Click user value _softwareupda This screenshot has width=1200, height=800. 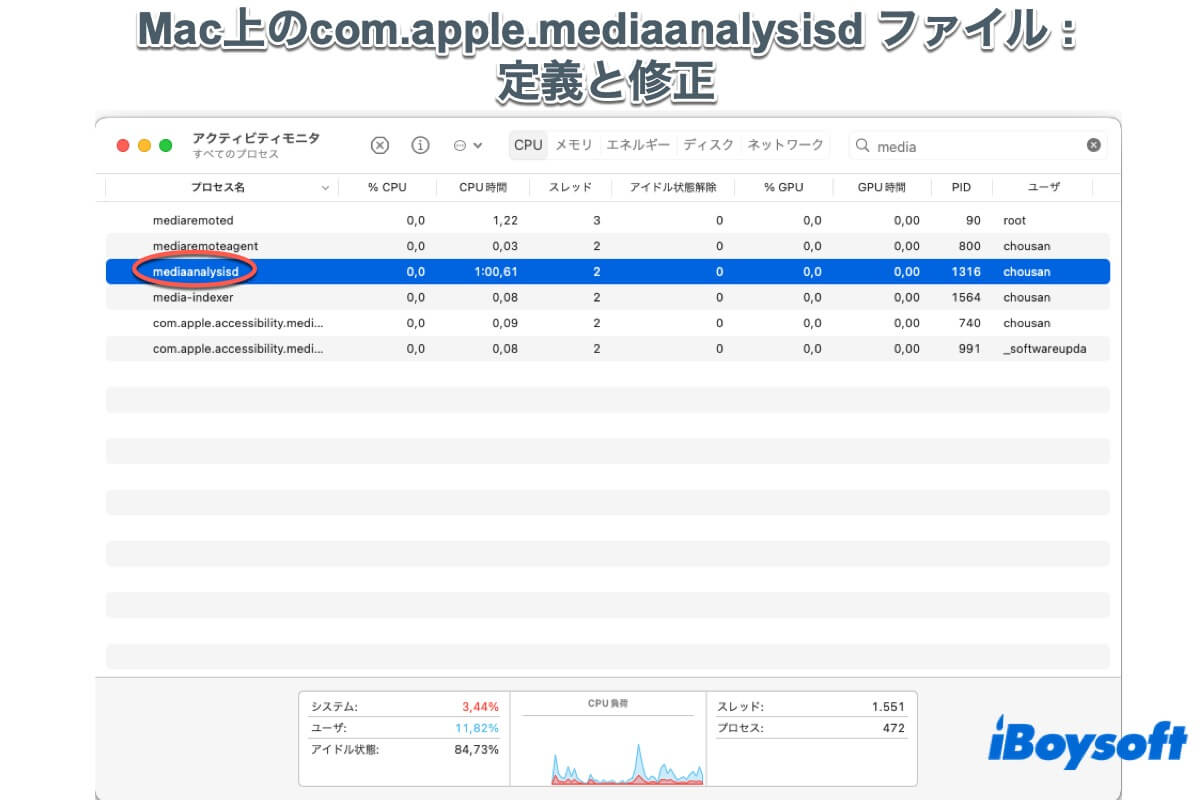coord(1044,349)
